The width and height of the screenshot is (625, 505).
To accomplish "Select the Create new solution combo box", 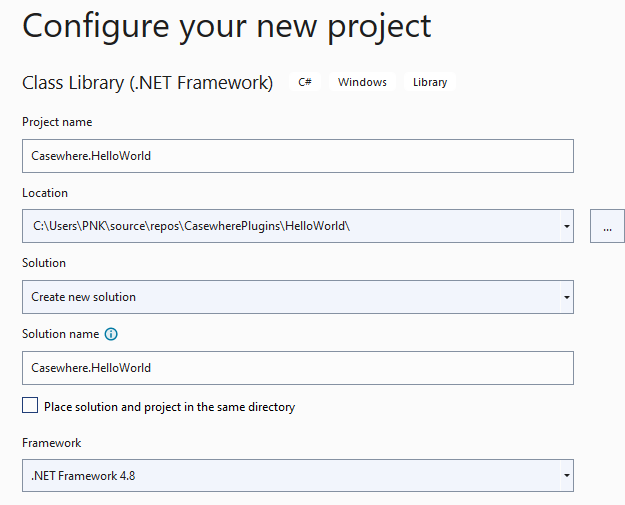I will (298, 297).
